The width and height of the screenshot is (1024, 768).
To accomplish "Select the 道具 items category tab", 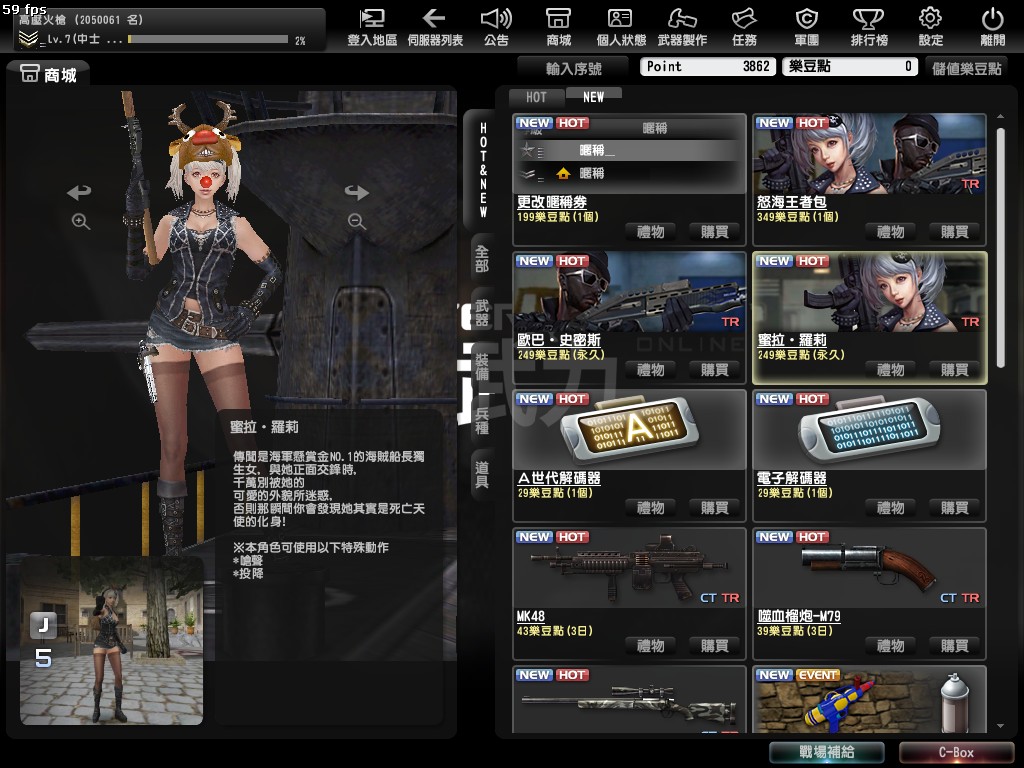I will click(x=482, y=474).
